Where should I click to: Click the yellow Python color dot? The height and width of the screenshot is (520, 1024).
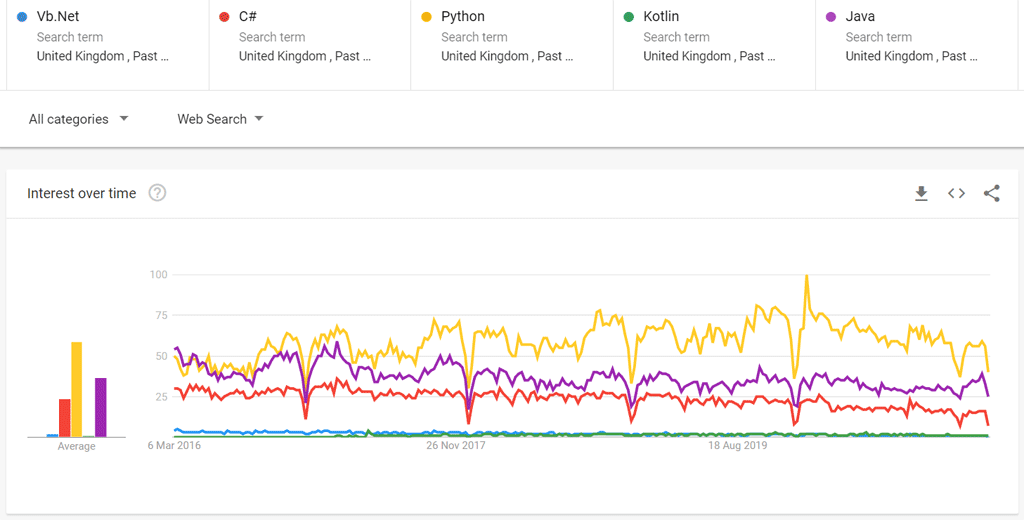point(426,17)
